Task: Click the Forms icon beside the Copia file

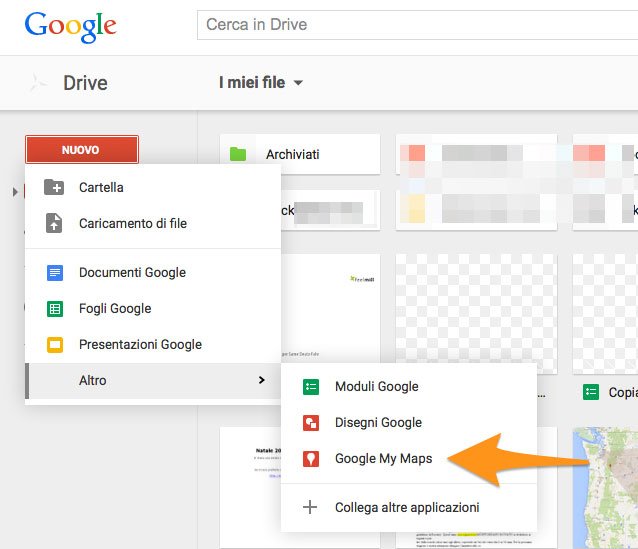Action: pos(591,392)
